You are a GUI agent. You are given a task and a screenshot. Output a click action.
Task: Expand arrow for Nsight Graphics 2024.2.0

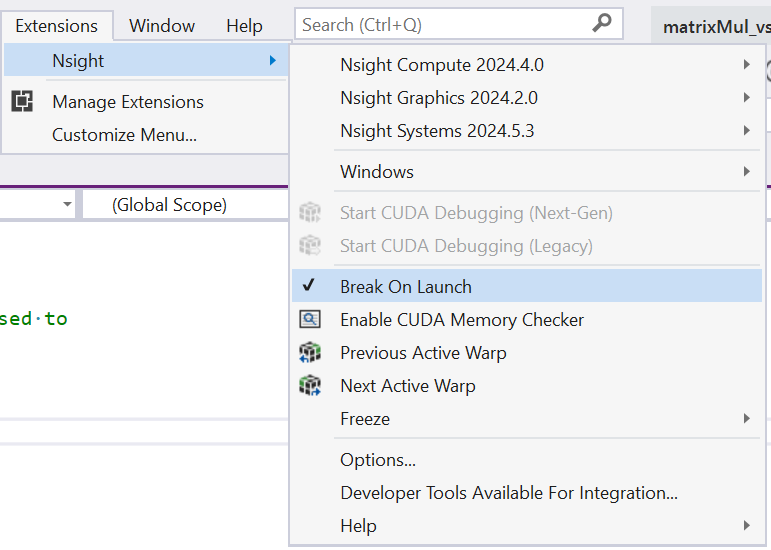(x=747, y=97)
